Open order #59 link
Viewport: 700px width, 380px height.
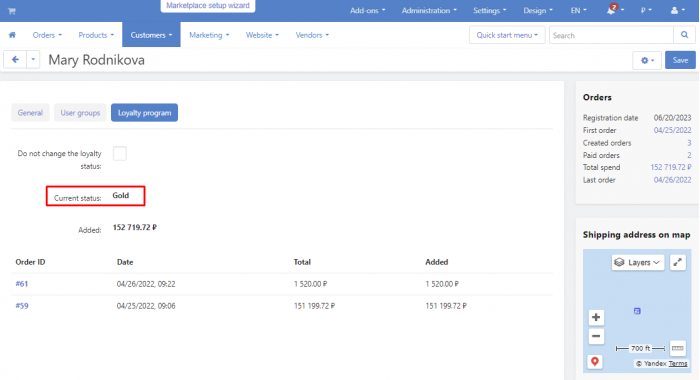(22, 306)
